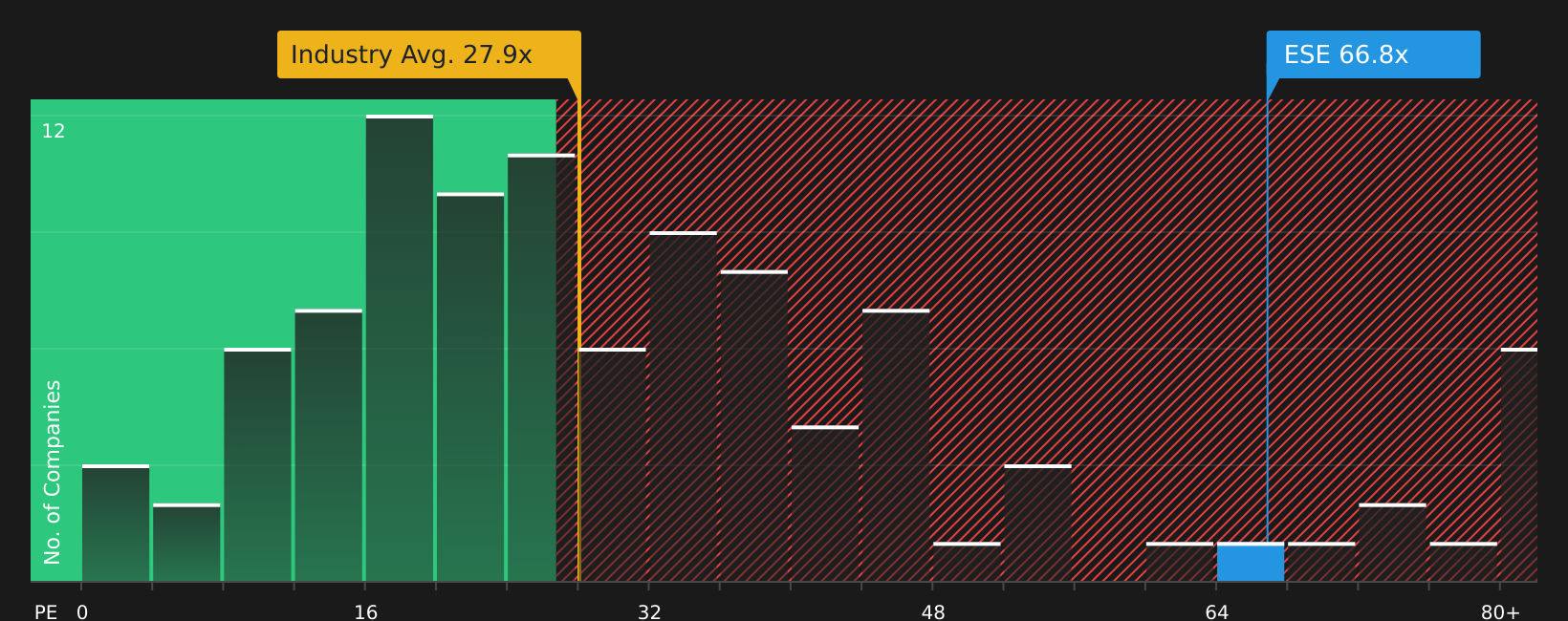Select the bar for PE 20 to 24
Screen dimensions: 1568x621
(x=470, y=387)
